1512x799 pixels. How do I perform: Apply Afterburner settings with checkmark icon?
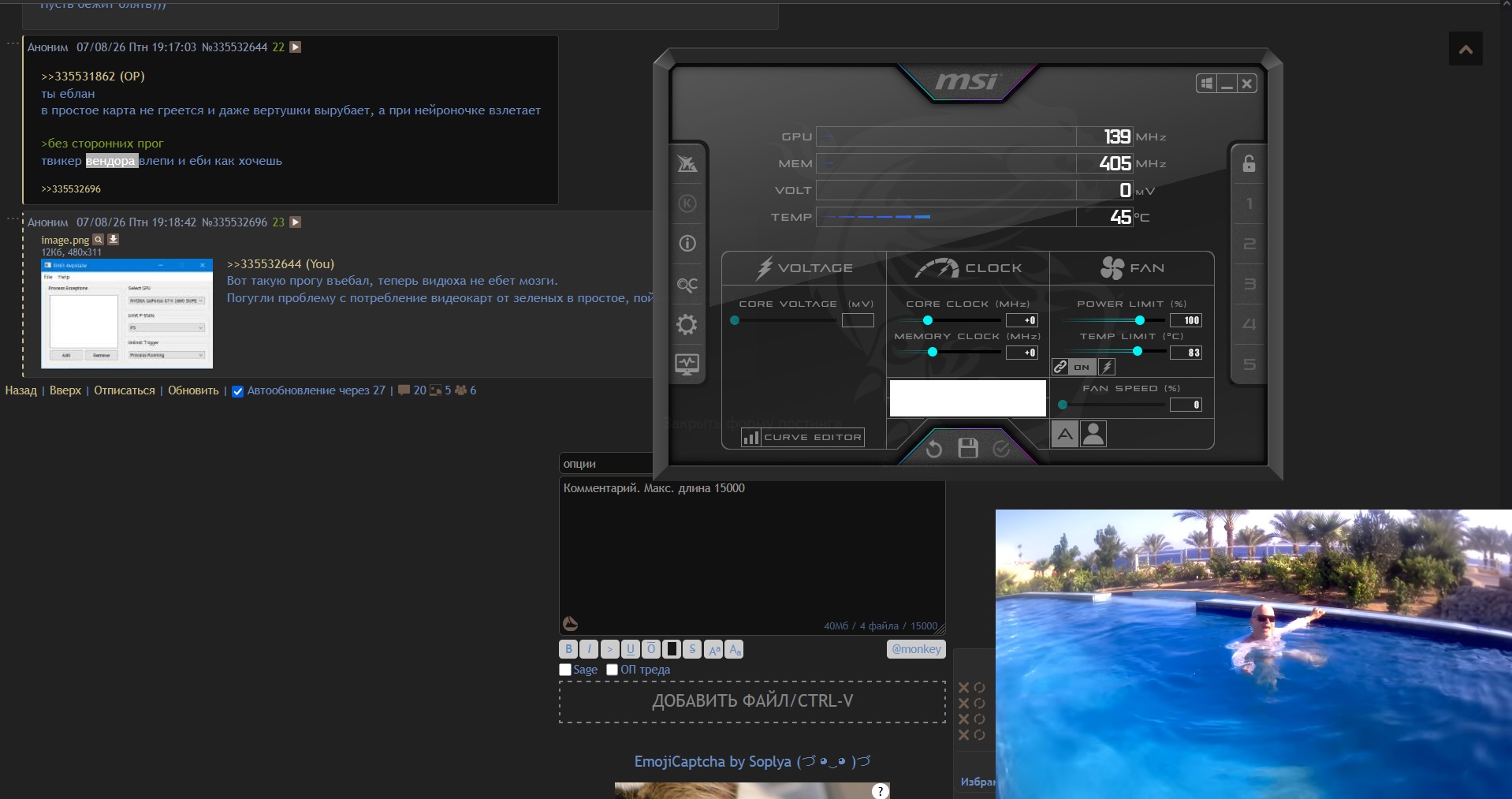pos(1001,449)
